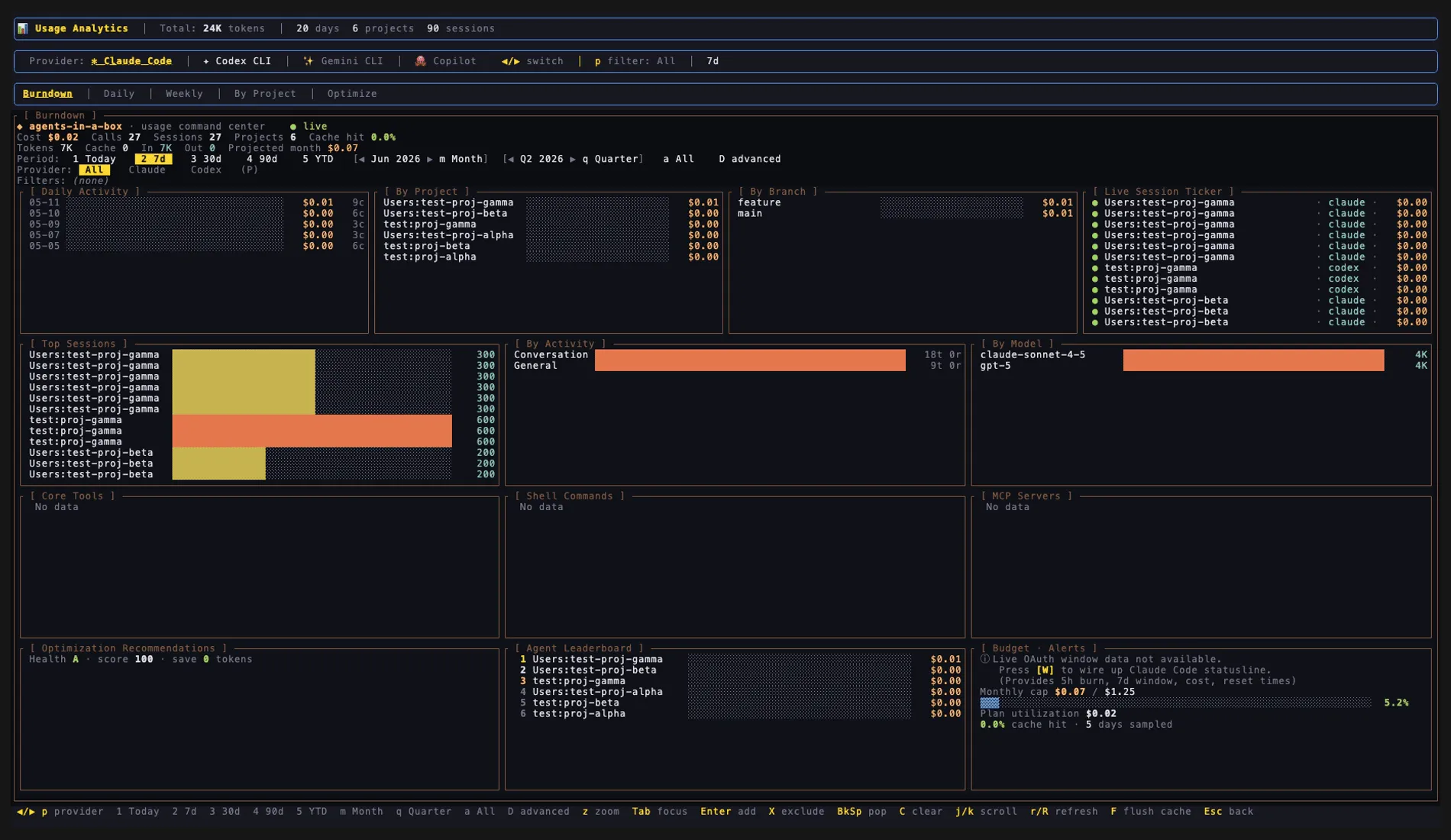Select the 1 Today period in Period row
Viewport: 1451px width, 840px height.
pyautogui.click(x=94, y=160)
